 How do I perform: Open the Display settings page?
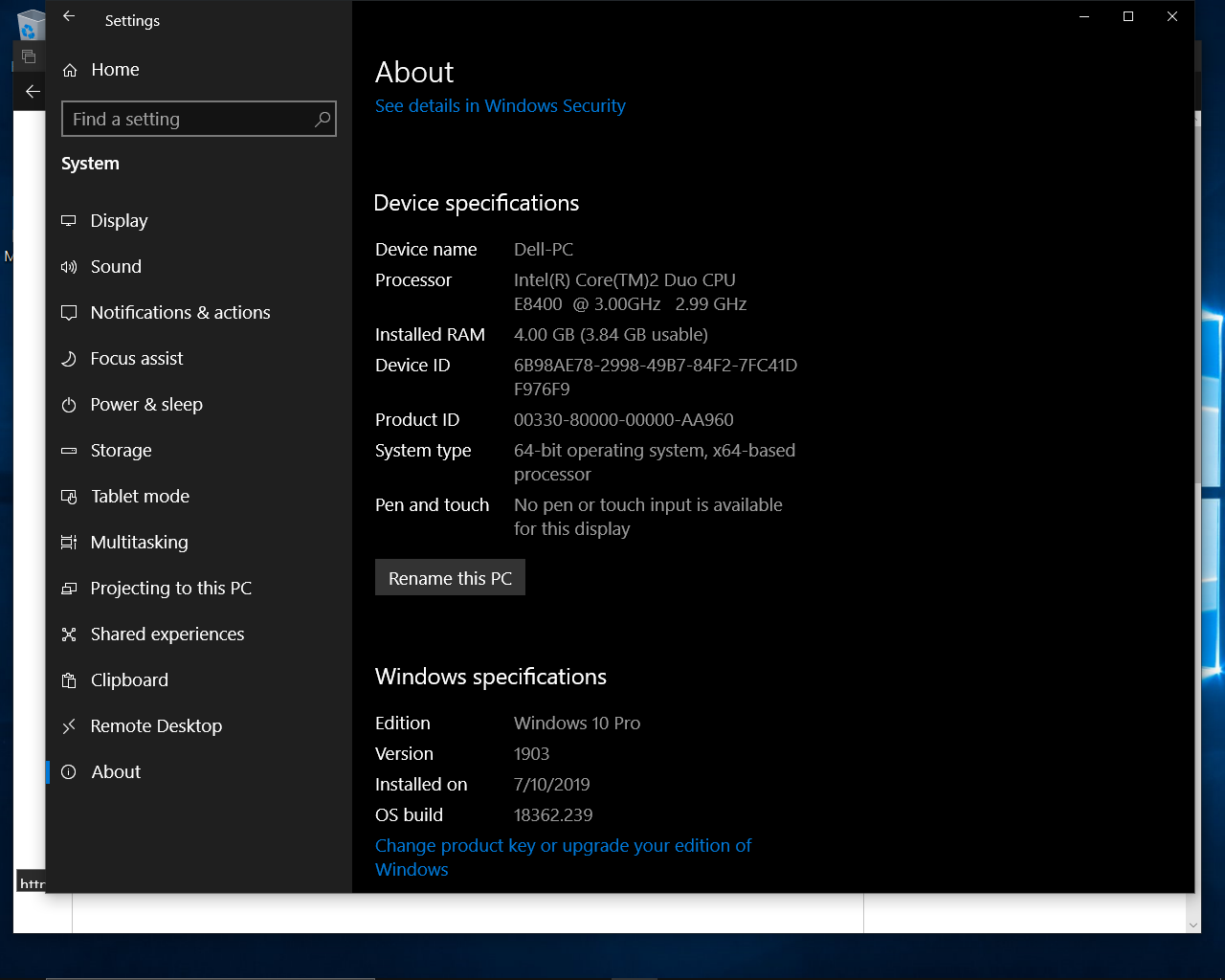(x=199, y=221)
